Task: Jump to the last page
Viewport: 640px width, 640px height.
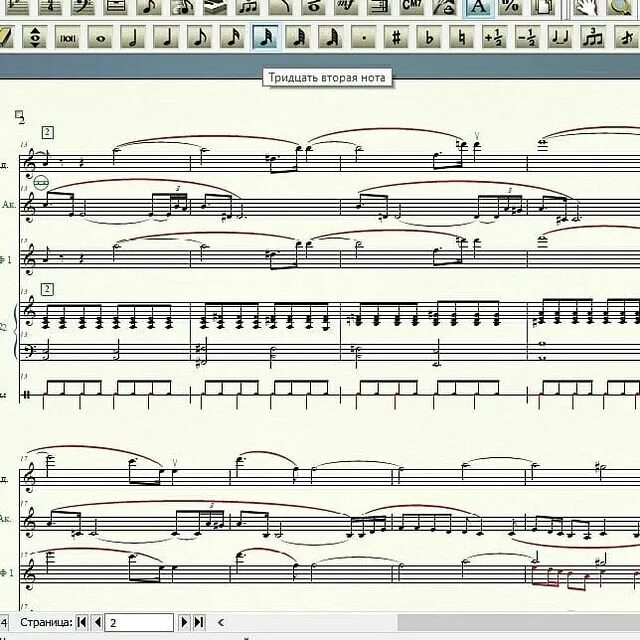Action: point(199,622)
